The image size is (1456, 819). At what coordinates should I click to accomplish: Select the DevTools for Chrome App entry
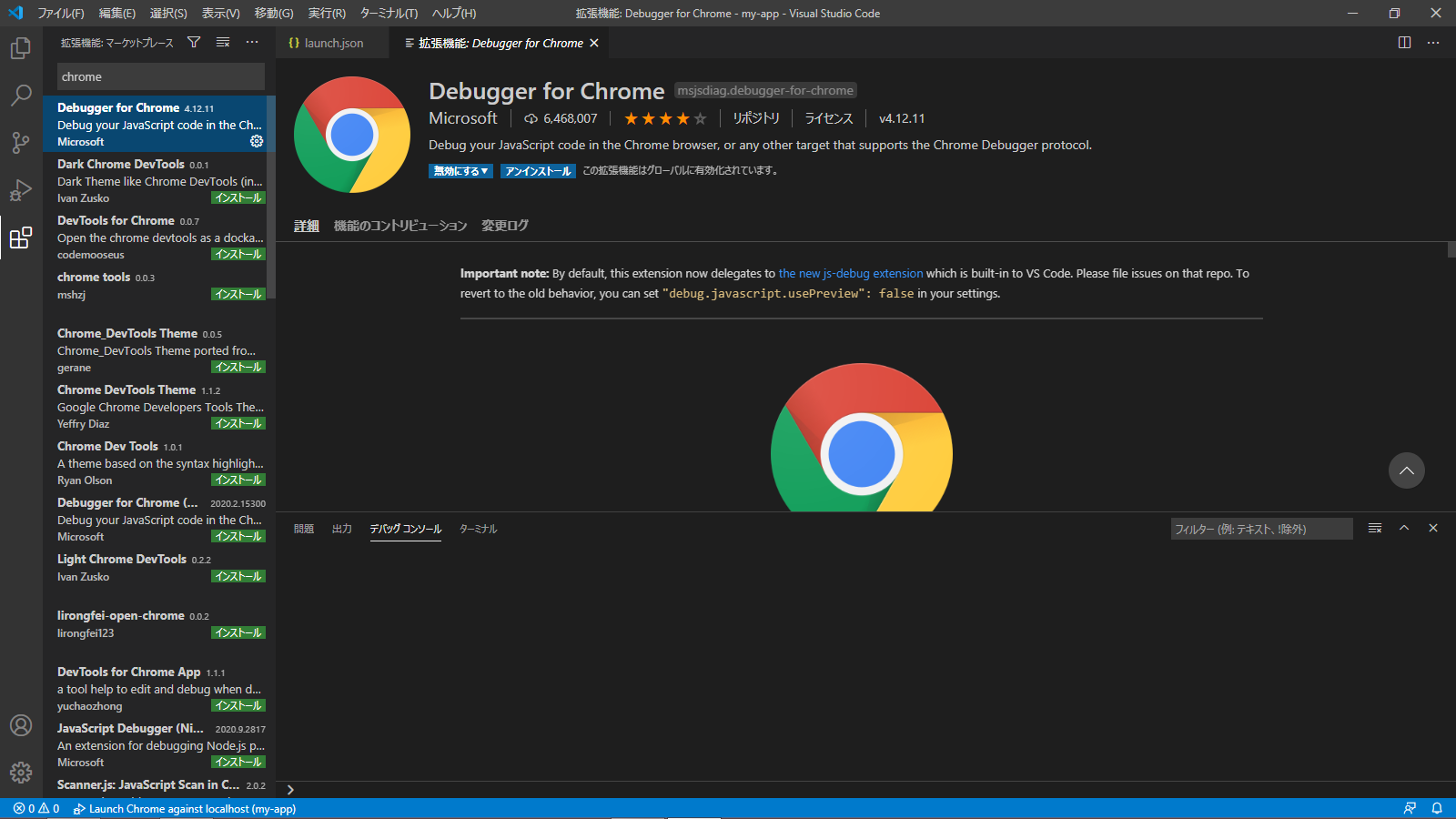(x=159, y=688)
